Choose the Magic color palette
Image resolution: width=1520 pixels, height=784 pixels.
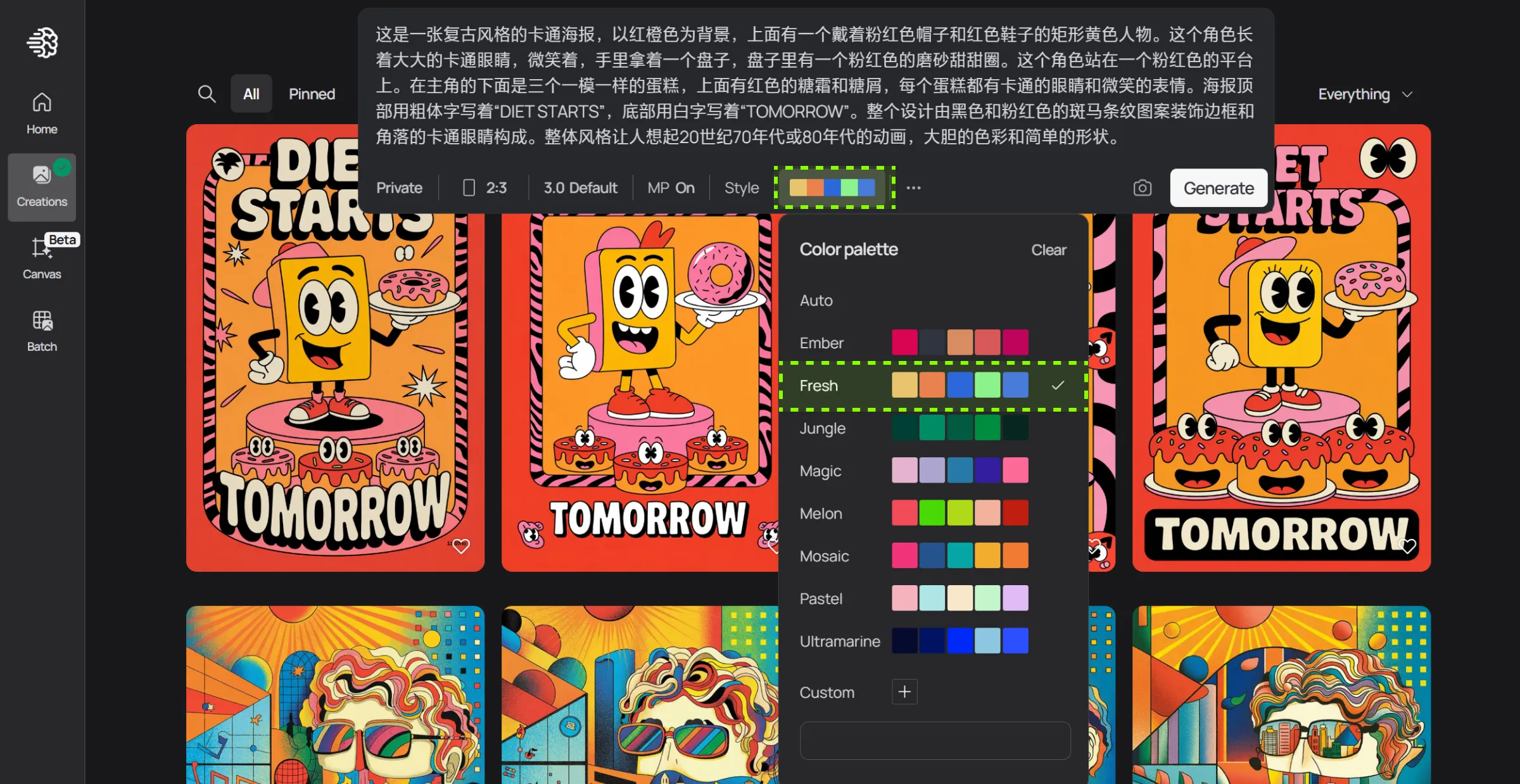click(933, 471)
